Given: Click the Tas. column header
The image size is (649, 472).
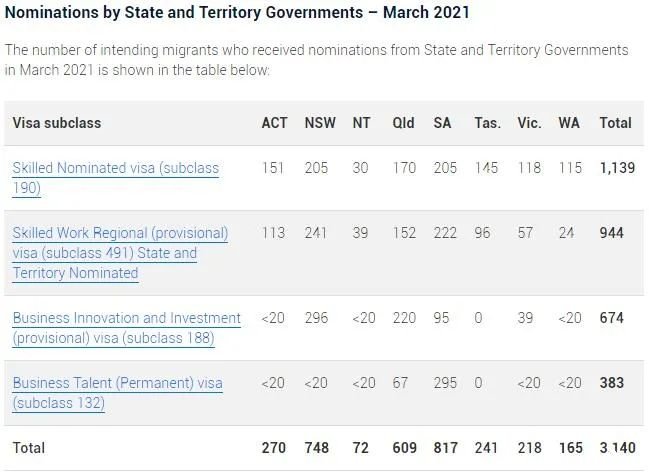Looking at the screenshot, I should [x=488, y=123].
